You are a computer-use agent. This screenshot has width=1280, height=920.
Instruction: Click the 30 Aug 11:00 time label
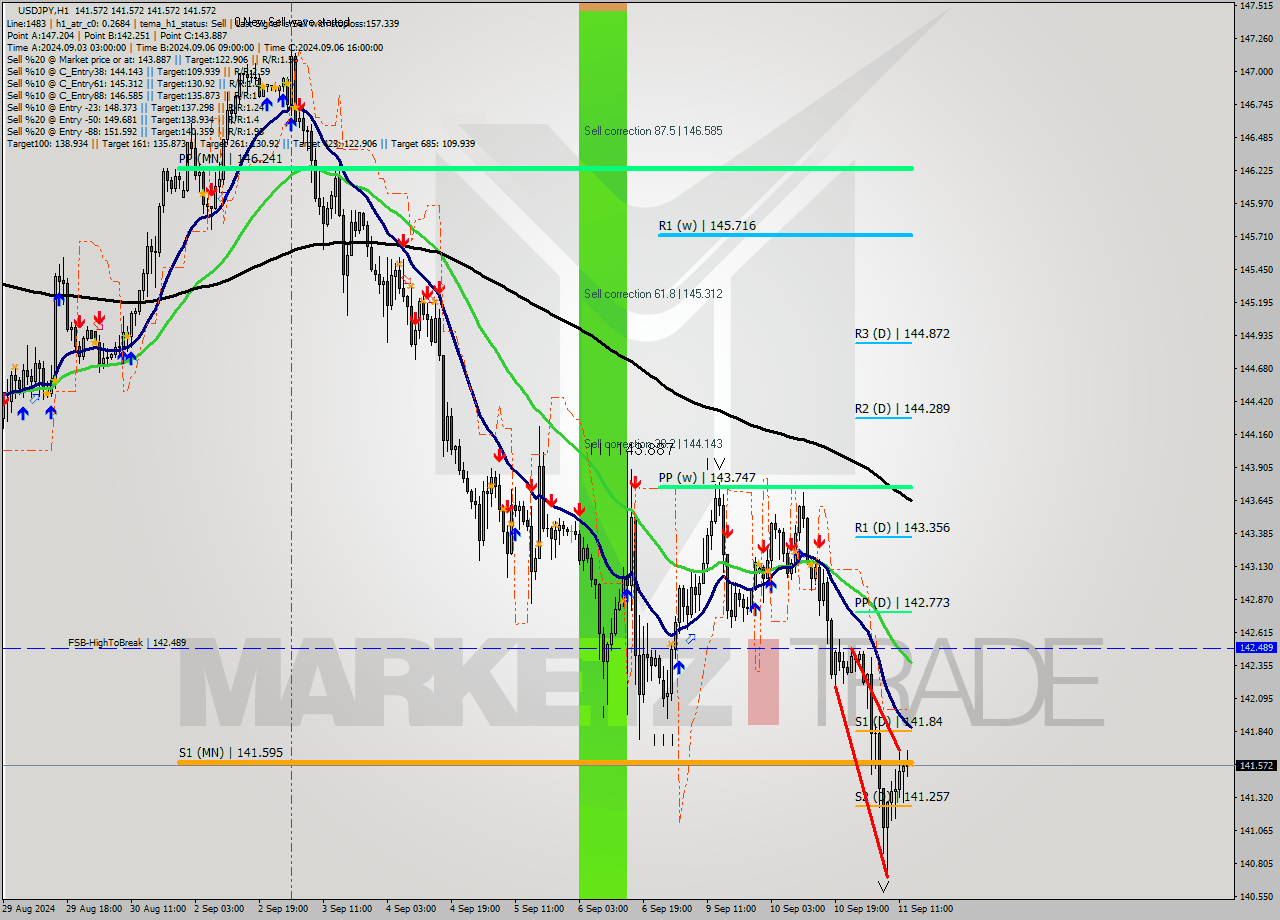(158, 909)
